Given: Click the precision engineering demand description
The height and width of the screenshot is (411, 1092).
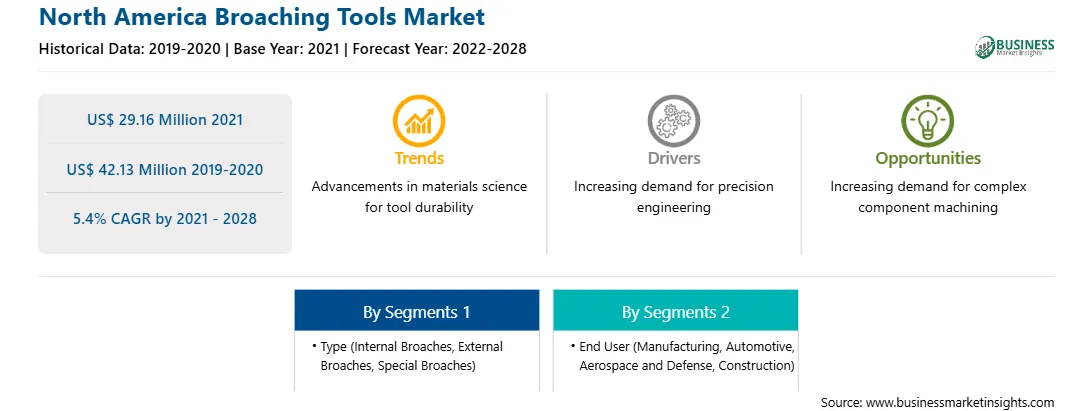Looking at the screenshot, I should 673,197.
